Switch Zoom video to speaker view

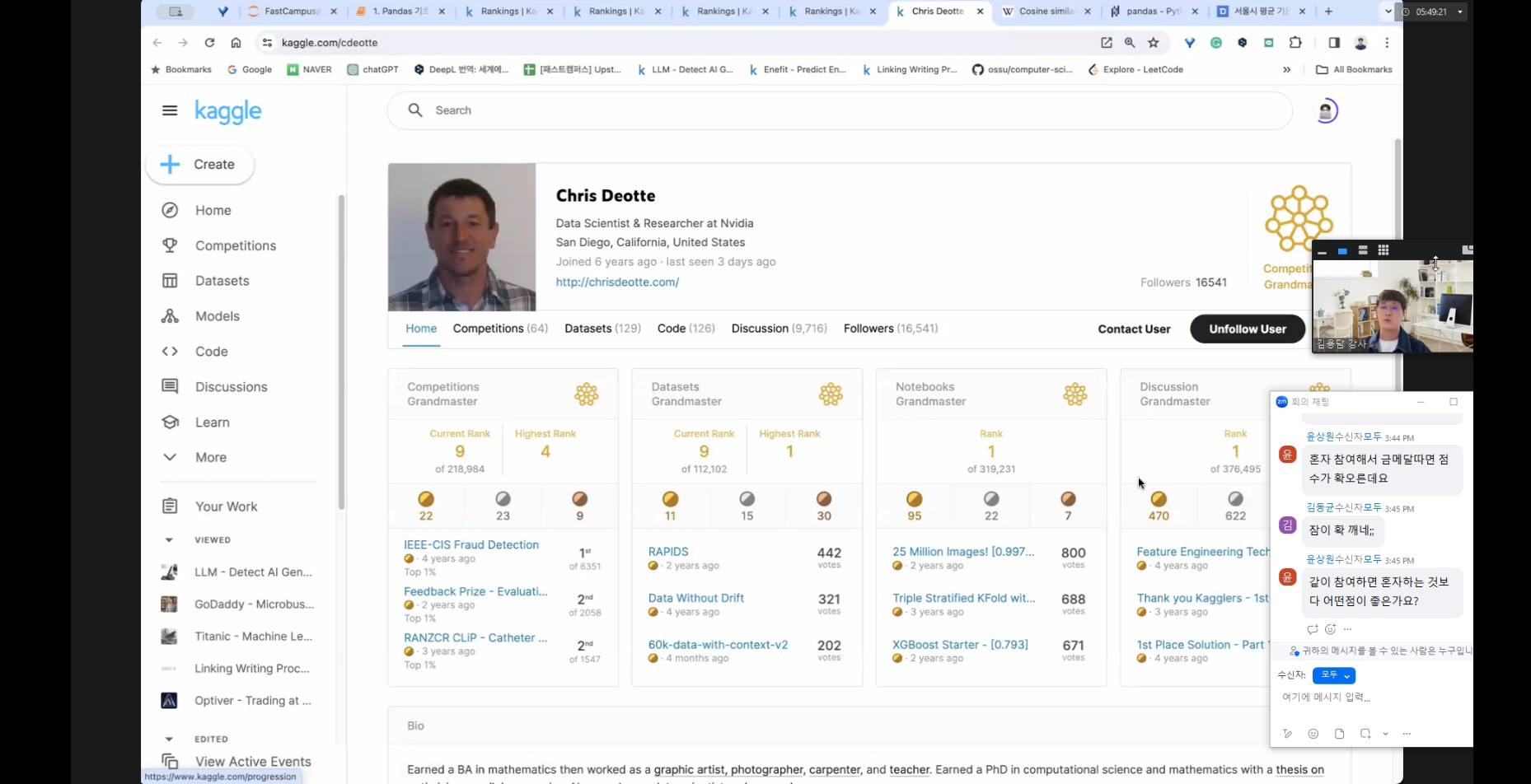tap(1342, 250)
